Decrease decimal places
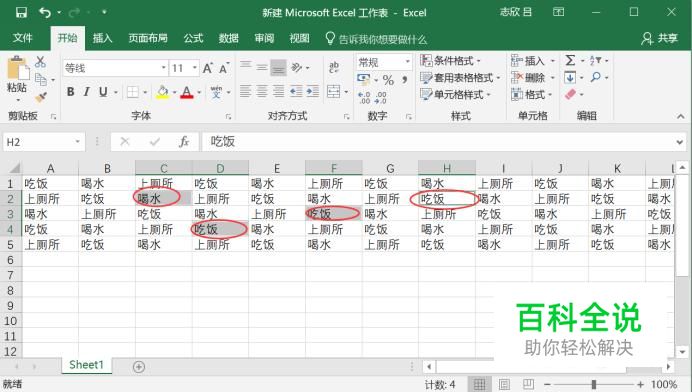The height and width of the screenshot is (392, 692). point(381,97)
